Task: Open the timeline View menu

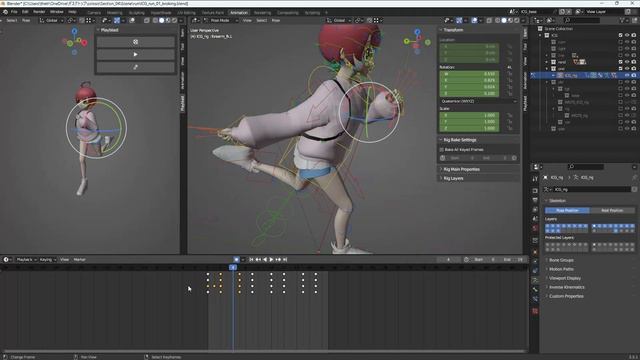Action: tap(64, 260)
